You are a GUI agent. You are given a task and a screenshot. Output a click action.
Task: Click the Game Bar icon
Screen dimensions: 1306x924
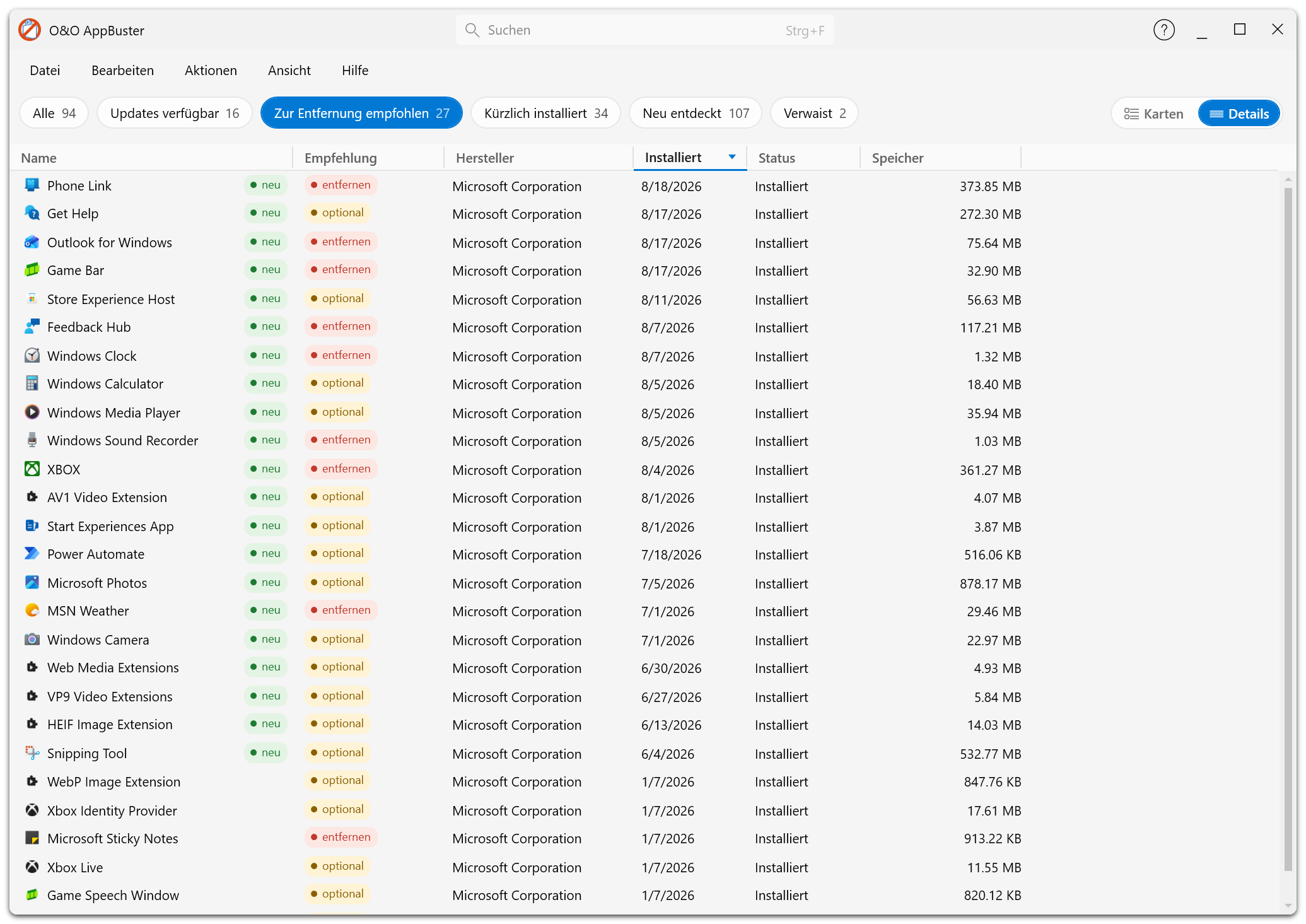32,269
